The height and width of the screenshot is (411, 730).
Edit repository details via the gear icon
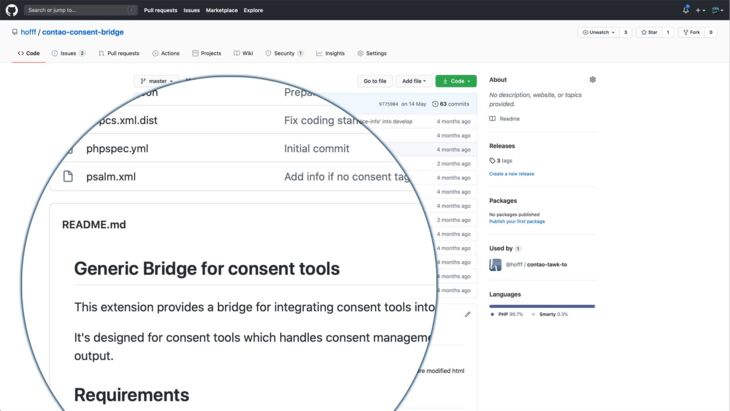[592, 80]
